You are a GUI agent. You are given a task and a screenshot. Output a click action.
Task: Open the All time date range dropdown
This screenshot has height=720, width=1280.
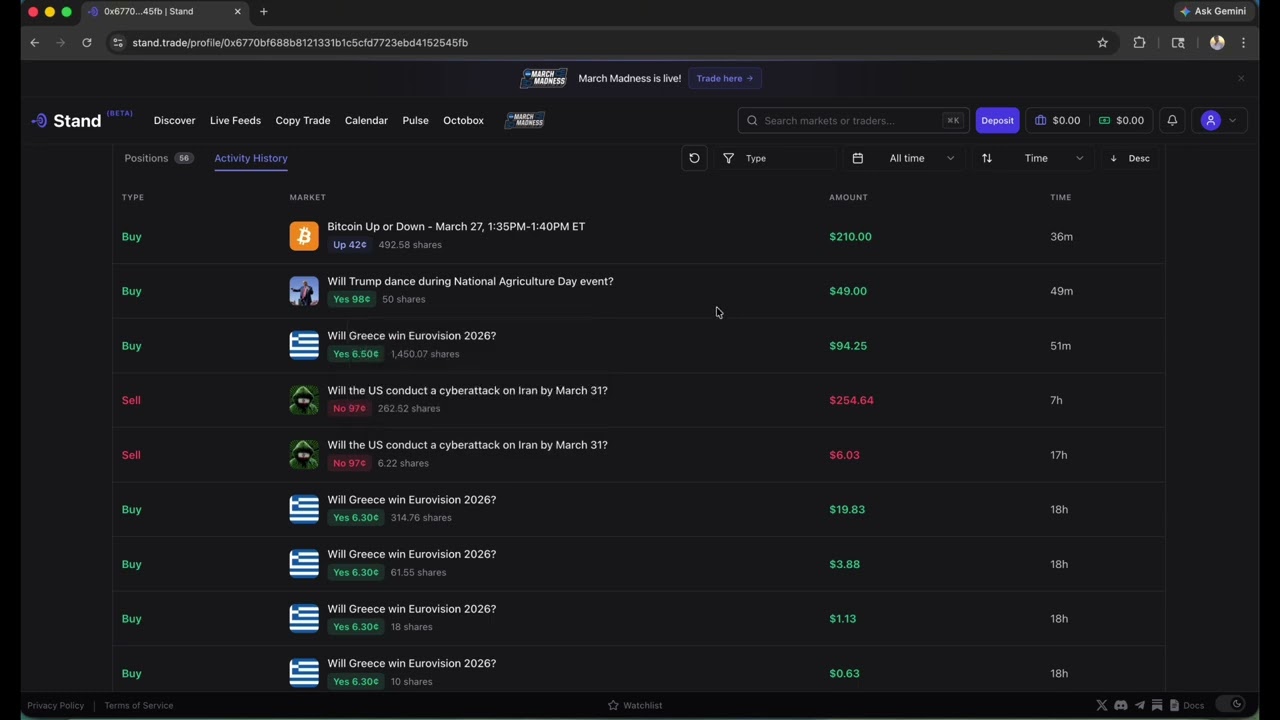point(904,158)
